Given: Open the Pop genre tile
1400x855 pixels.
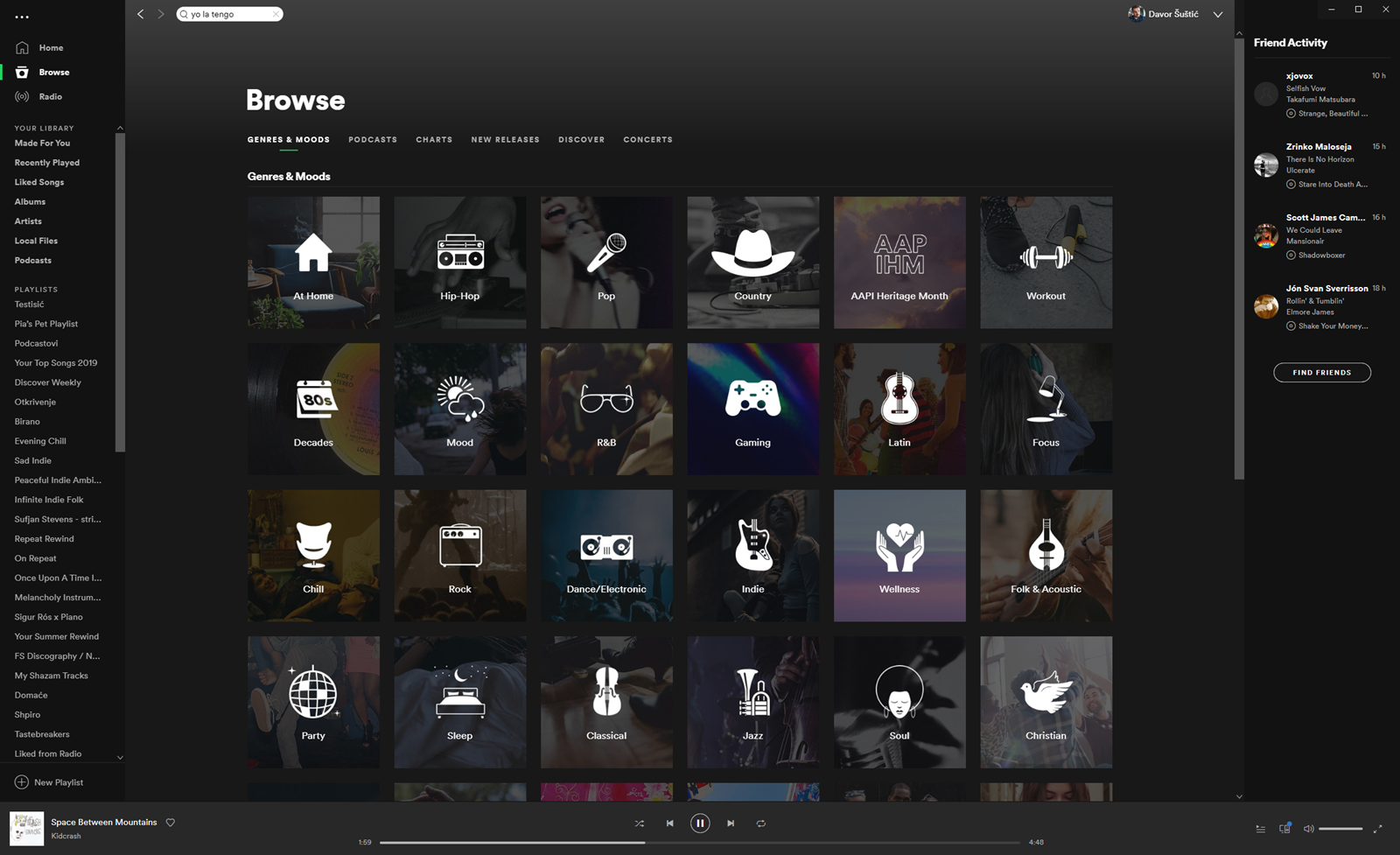Looking at the screenshot, I should pos(606,263).
